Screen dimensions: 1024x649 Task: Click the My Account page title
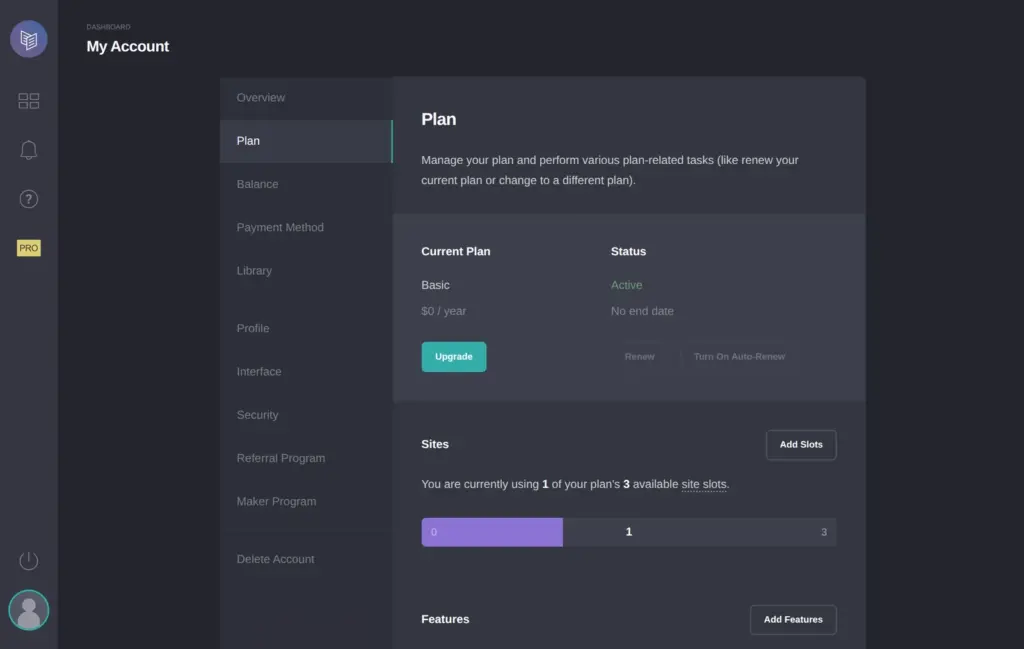coord(128,46)
